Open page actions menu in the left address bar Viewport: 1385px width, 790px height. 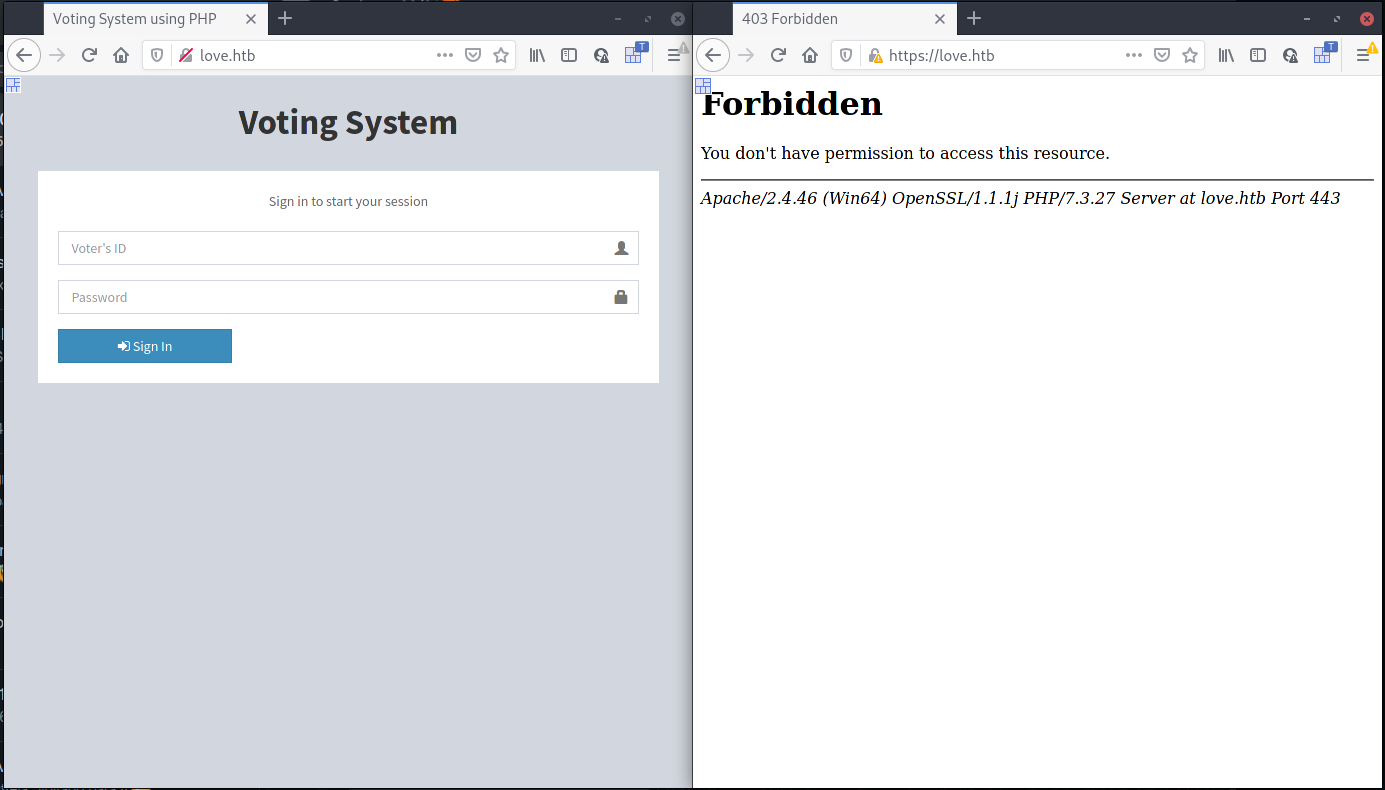click(445, 56)
